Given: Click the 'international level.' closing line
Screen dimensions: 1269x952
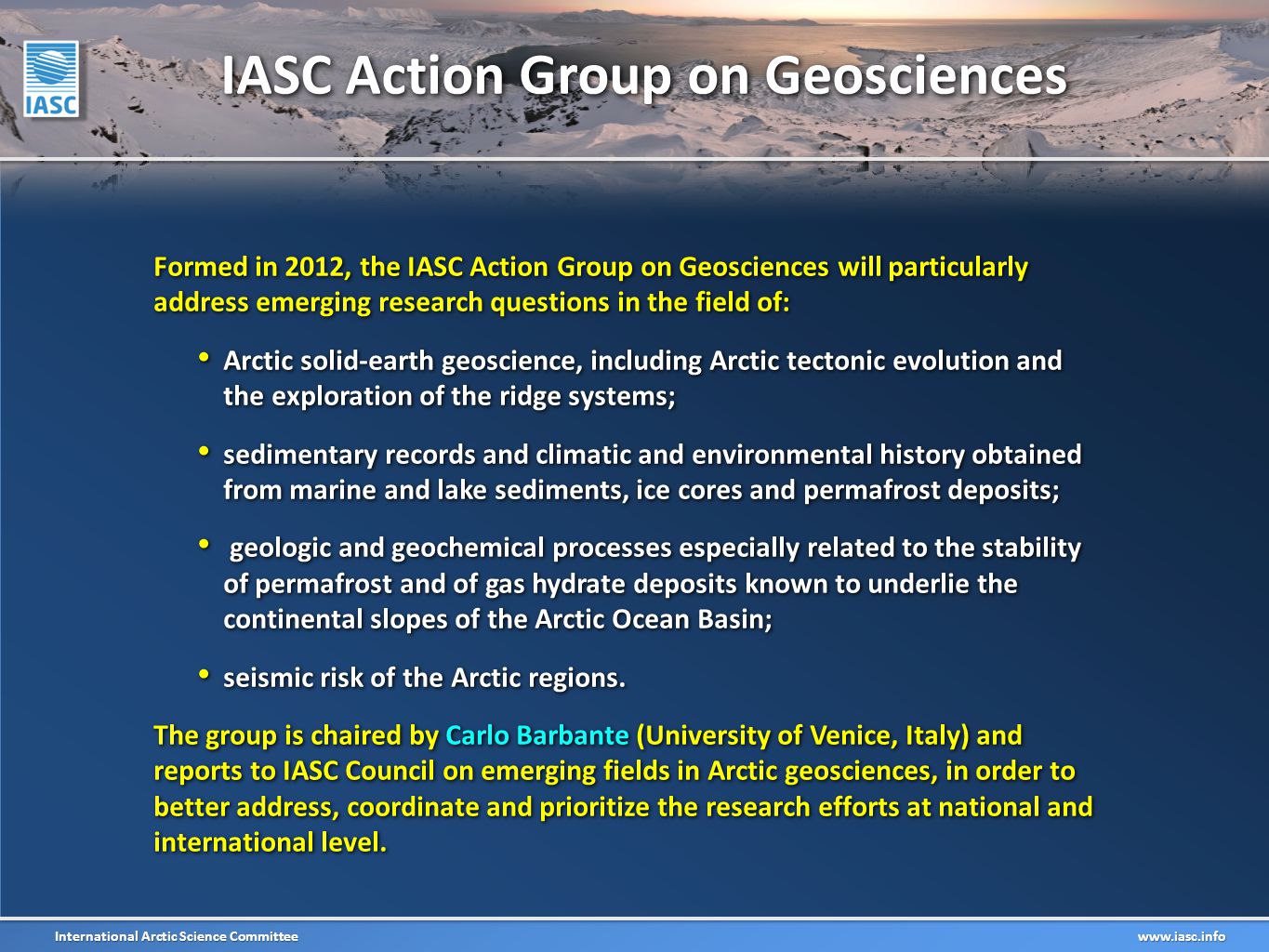Looking at the screenshot, I should pos(270,842).
